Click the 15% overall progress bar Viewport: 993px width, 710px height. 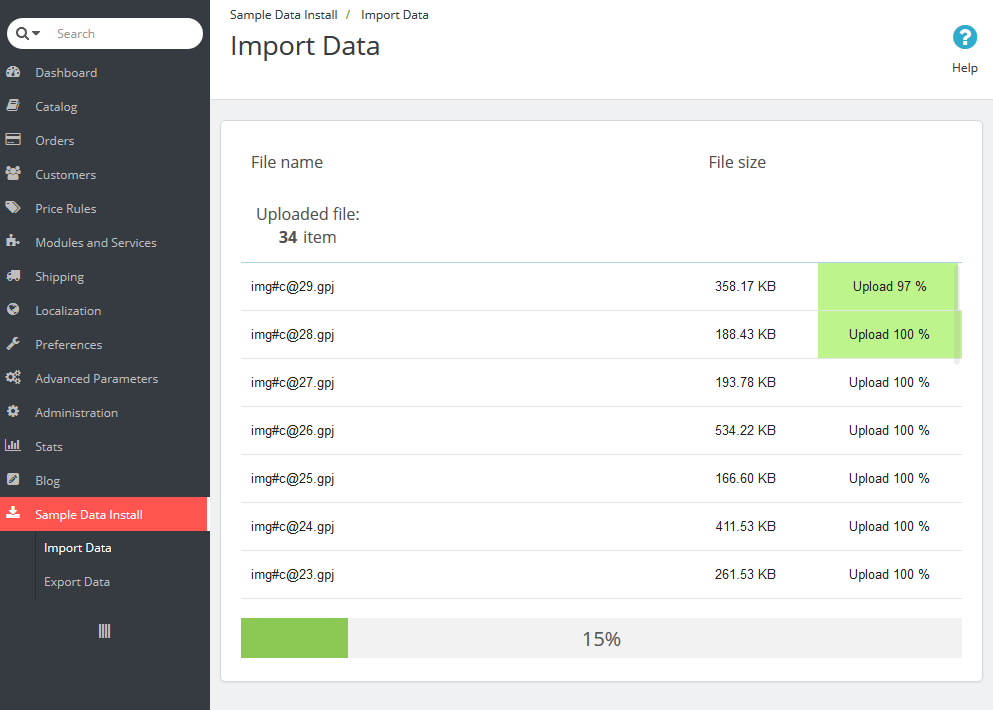[601, 638]
